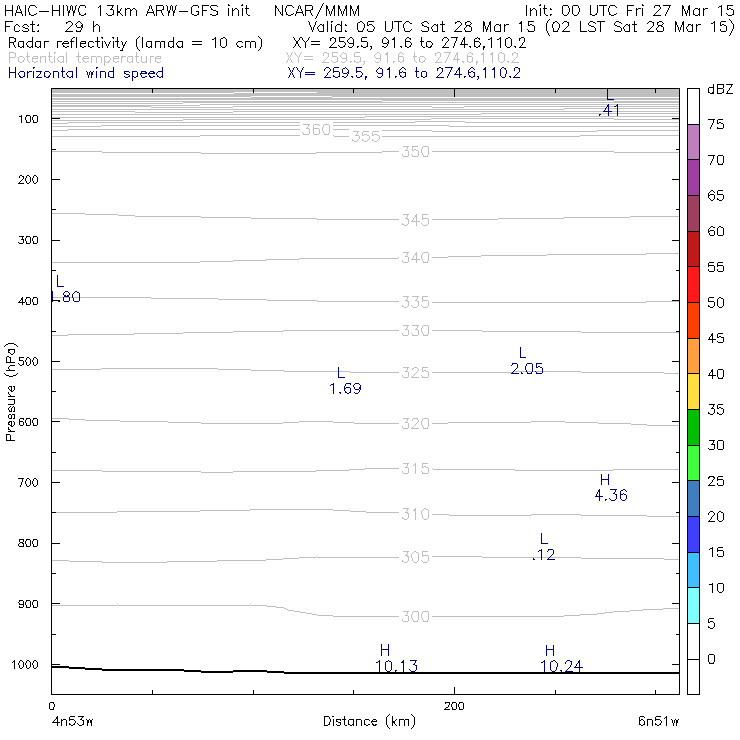740x740 pixels.
Task: Click the 'Valid: 05 UTC Sat 28 Mar 15' text
Action: coord(421,27)
